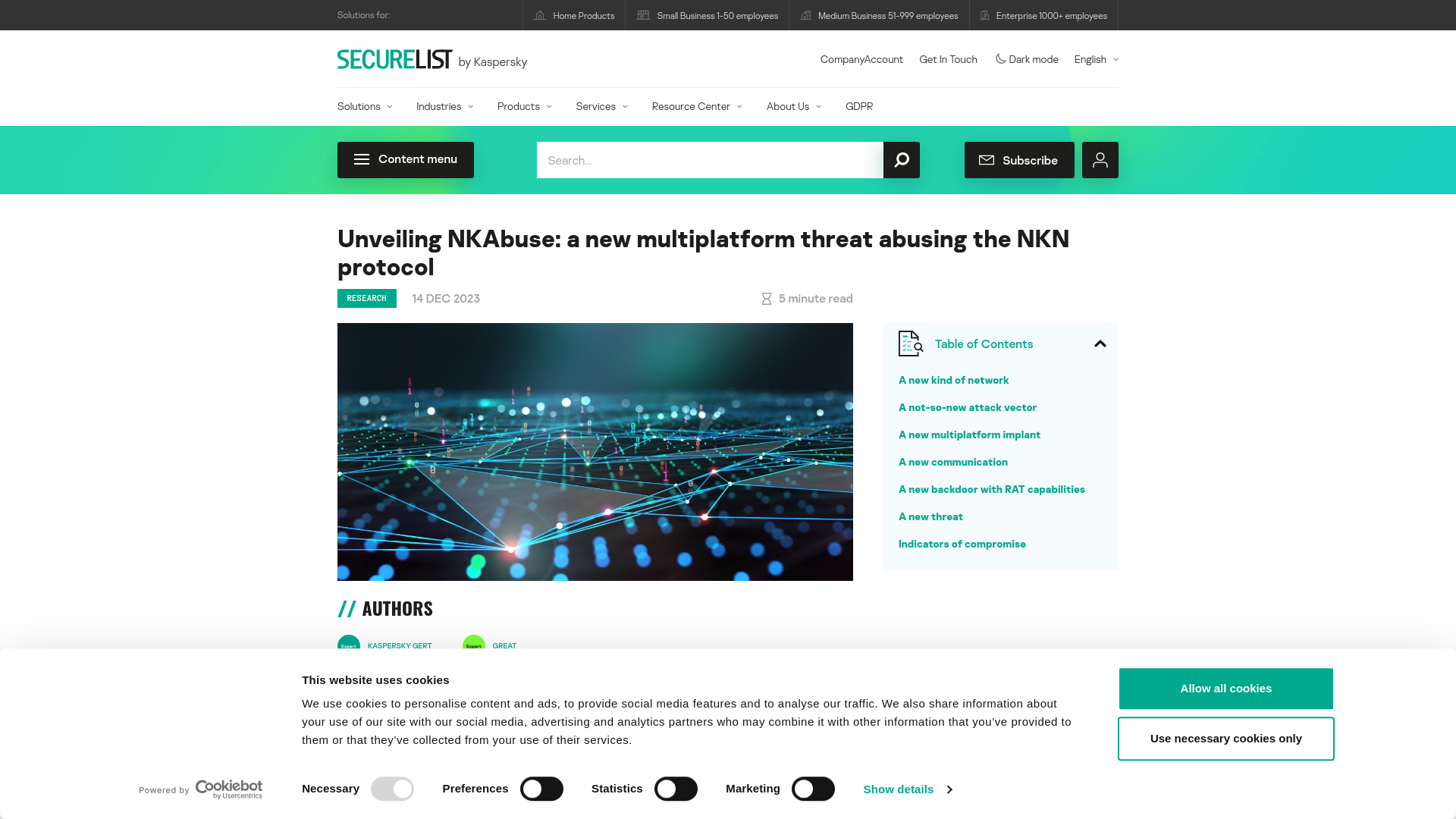Select the GDPR menu item
The width and height of the screenshot is (1456, 819).
859,106
